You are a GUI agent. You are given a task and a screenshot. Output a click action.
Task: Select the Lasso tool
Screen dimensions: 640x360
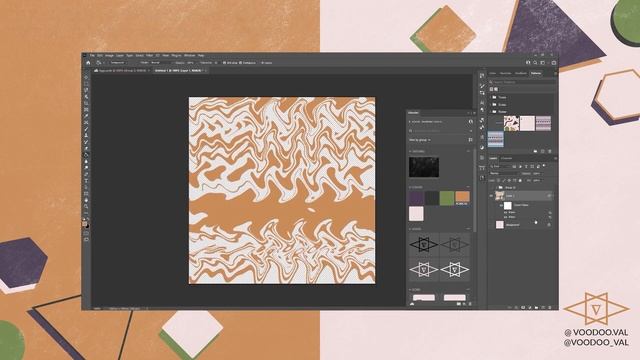[x=86, y=90]
